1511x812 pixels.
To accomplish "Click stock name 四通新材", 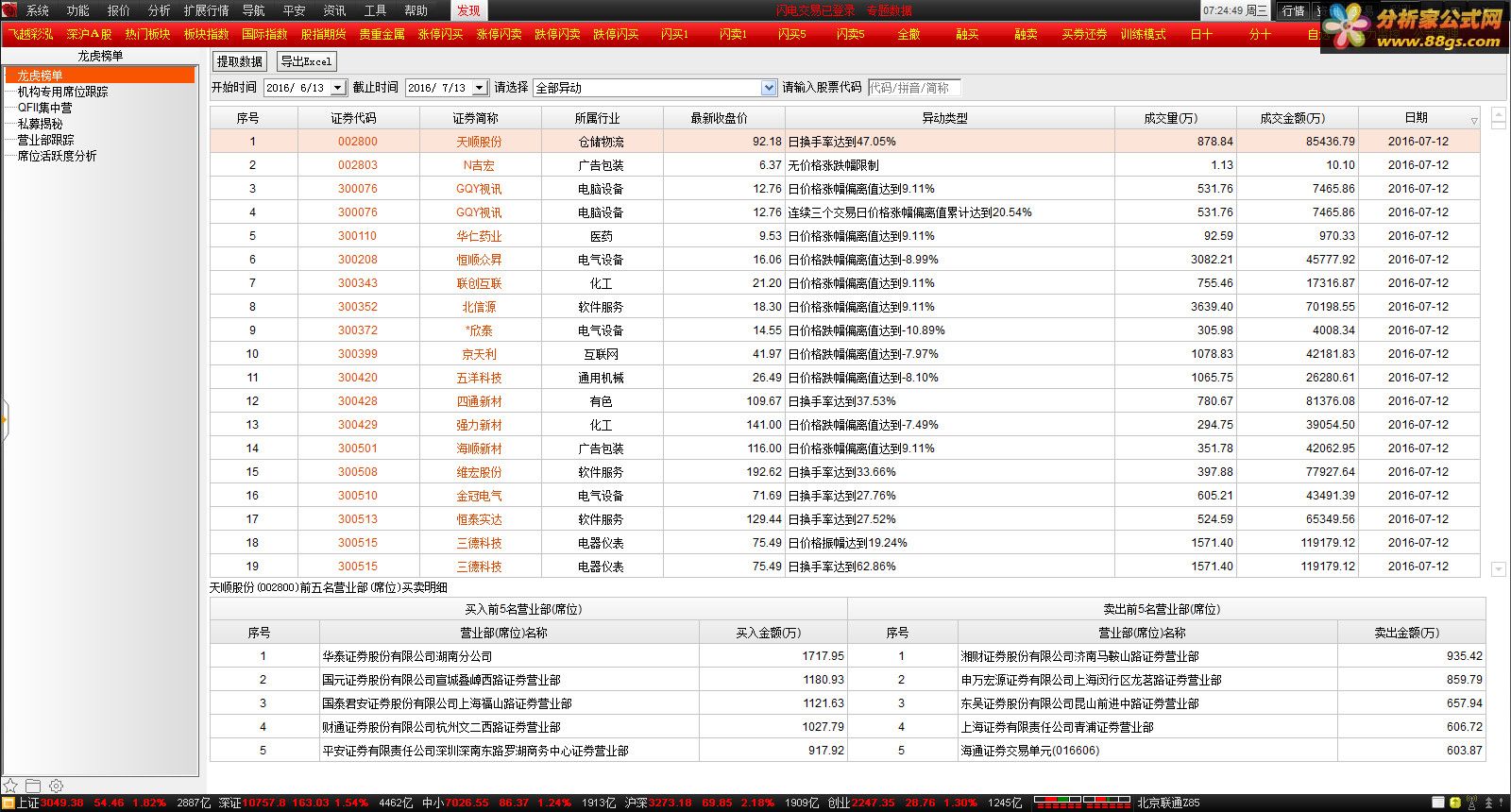I will (479, 401).
